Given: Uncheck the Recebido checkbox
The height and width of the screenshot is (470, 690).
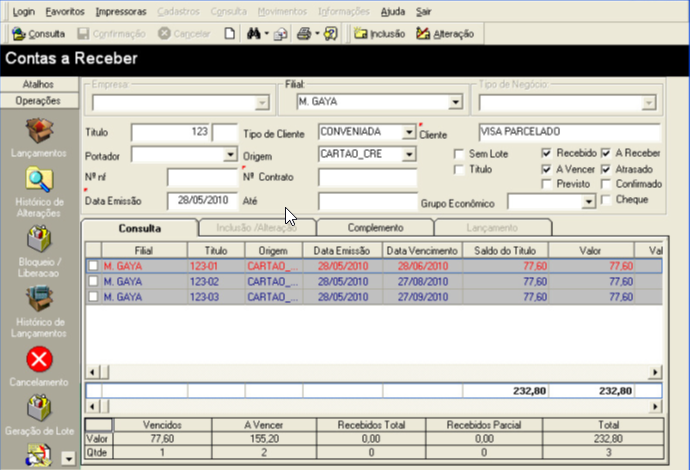Looking at the screenshot, I should 547,153.
